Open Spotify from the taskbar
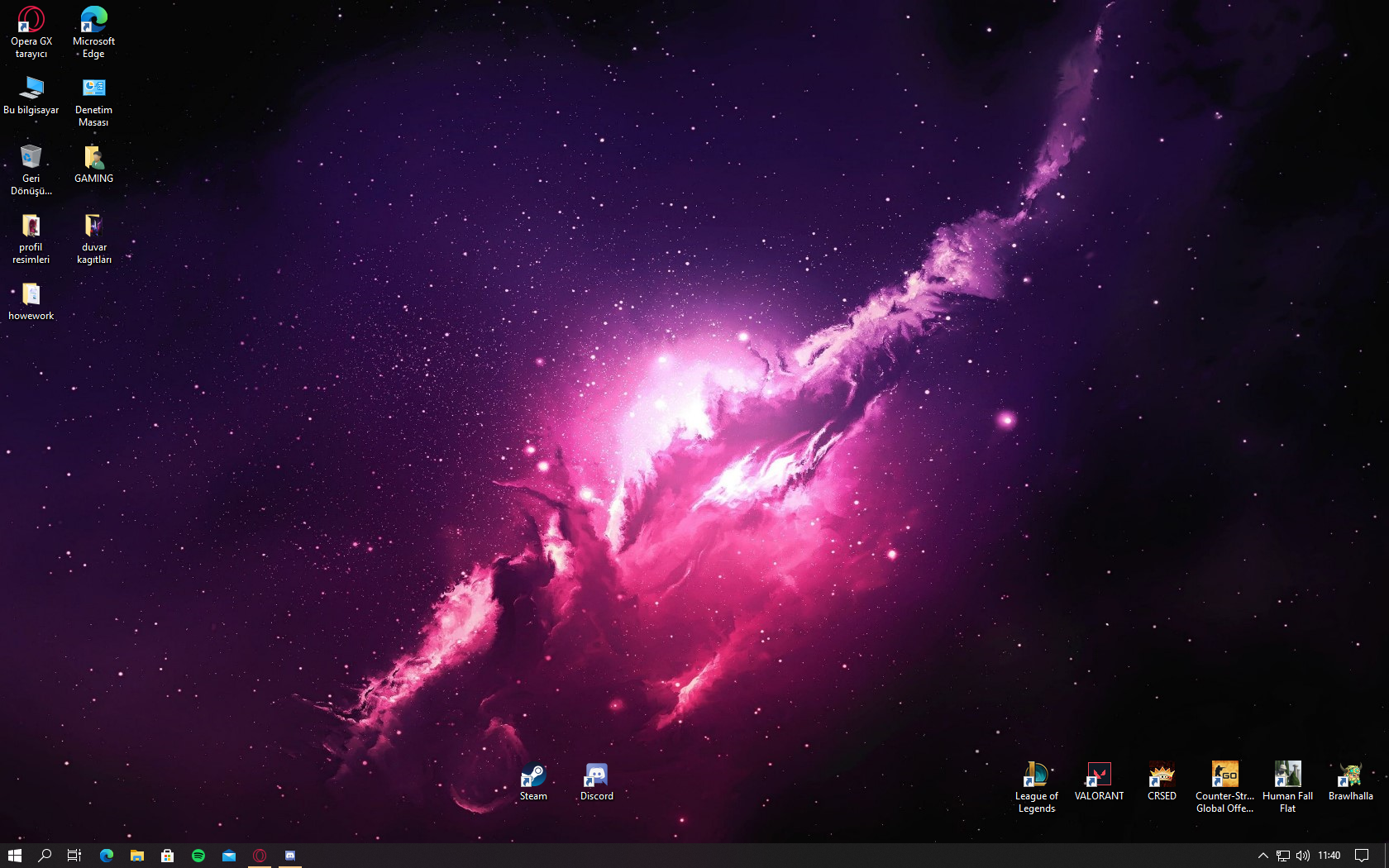The image size is (1389, 868). coord(198,856)
